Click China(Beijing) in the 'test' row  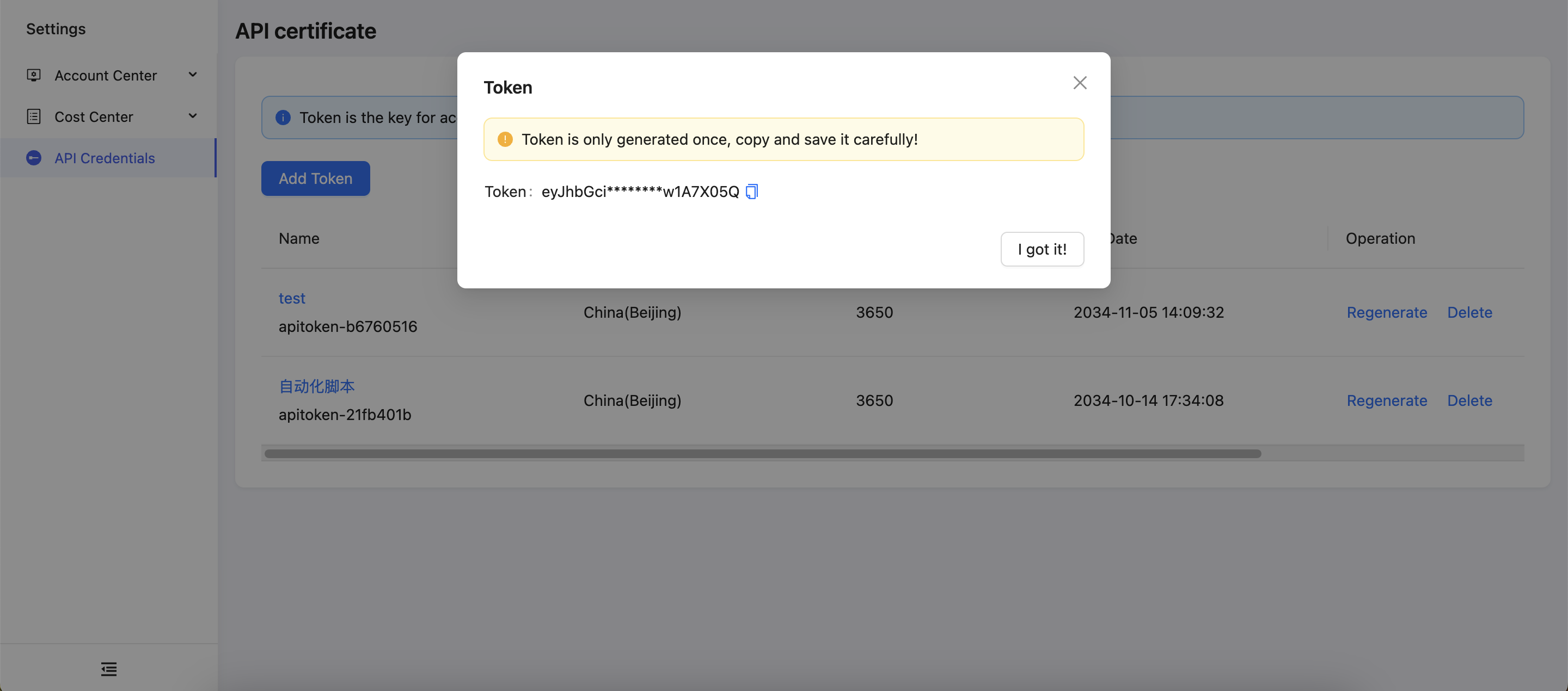pos(632,313)
